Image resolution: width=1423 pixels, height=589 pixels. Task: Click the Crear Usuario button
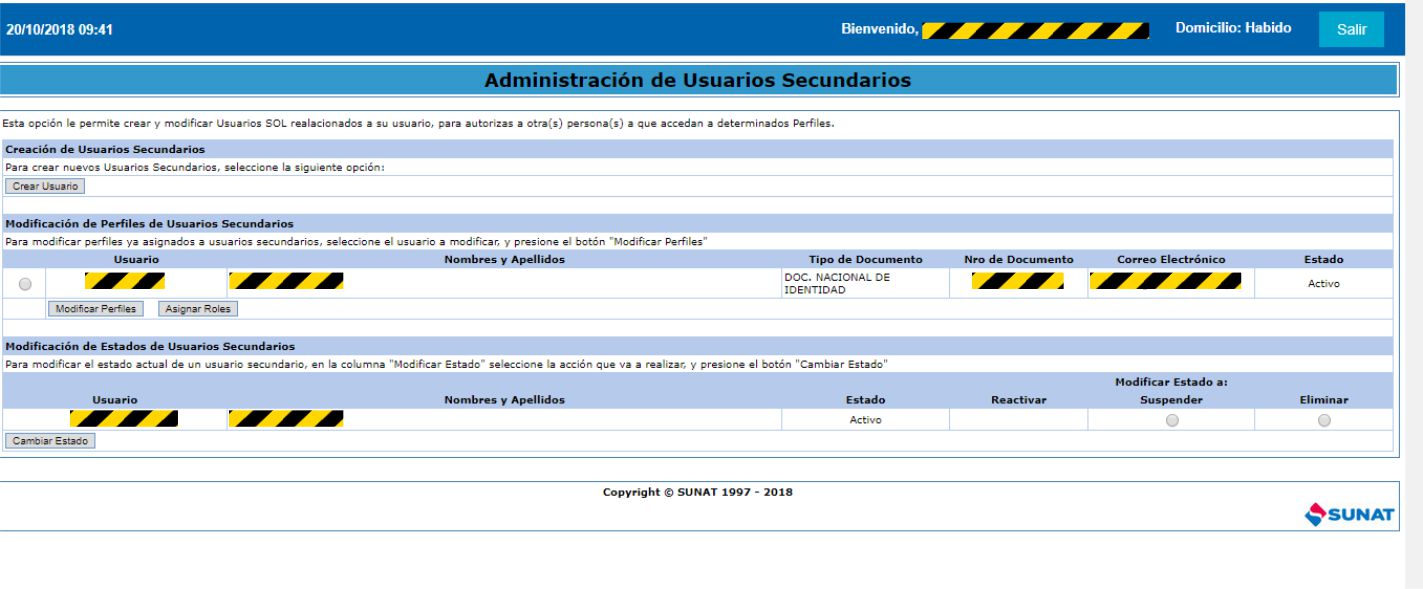[x=45, y=186]
